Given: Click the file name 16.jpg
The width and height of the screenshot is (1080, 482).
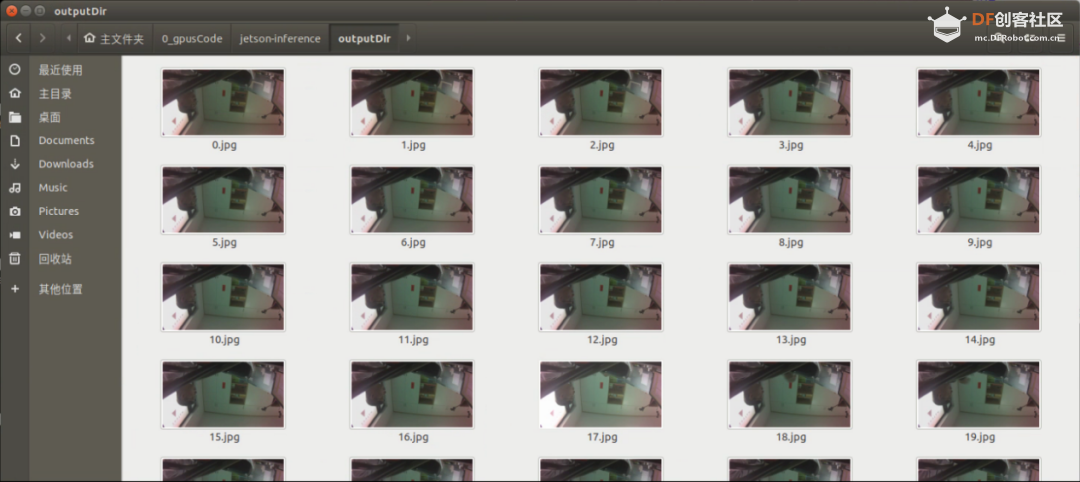Looking at the screenshot, I should tap(413, 437).
